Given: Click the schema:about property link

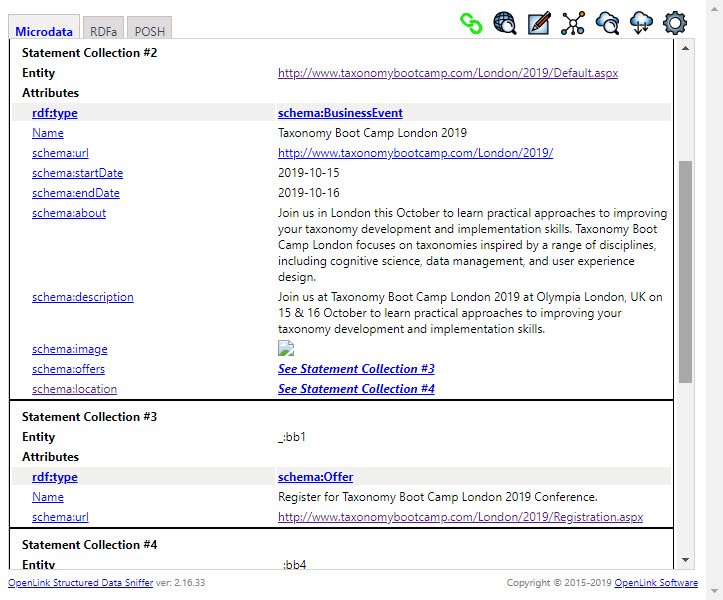Looking at the screenshot, I should point(69,213).
